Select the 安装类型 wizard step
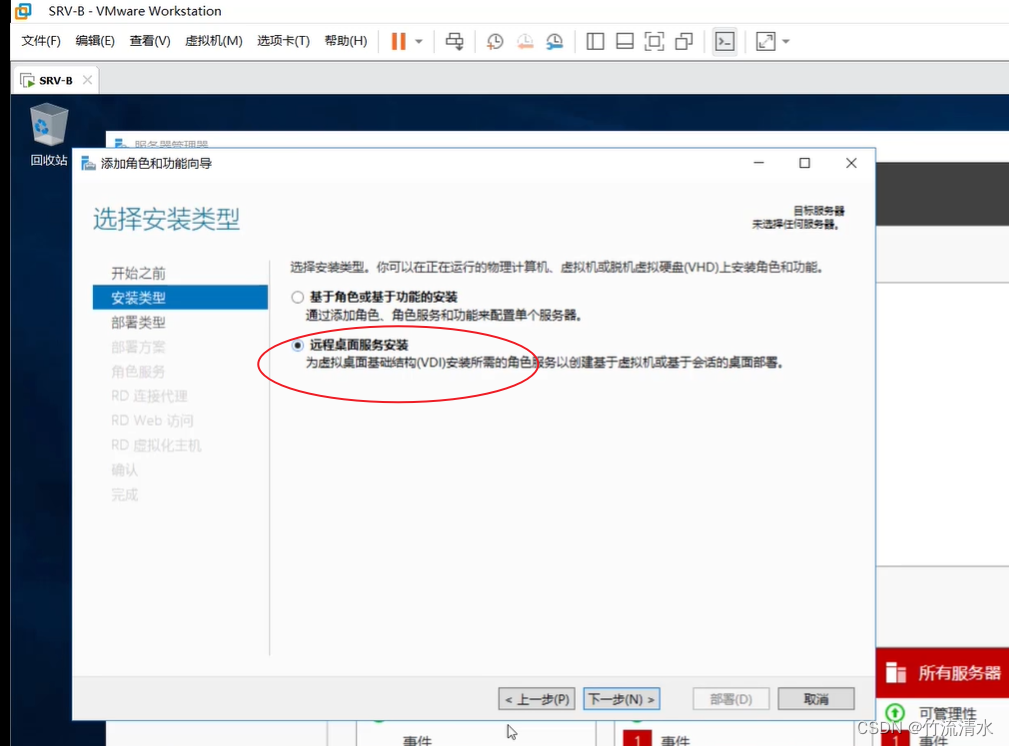Screen dimensions: 1009x746 pyautogui.click(x=180, y=297)
